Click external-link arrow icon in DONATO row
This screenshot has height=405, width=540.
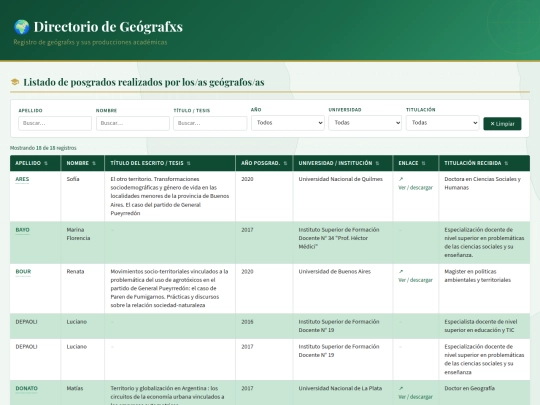tap(401, 388)
